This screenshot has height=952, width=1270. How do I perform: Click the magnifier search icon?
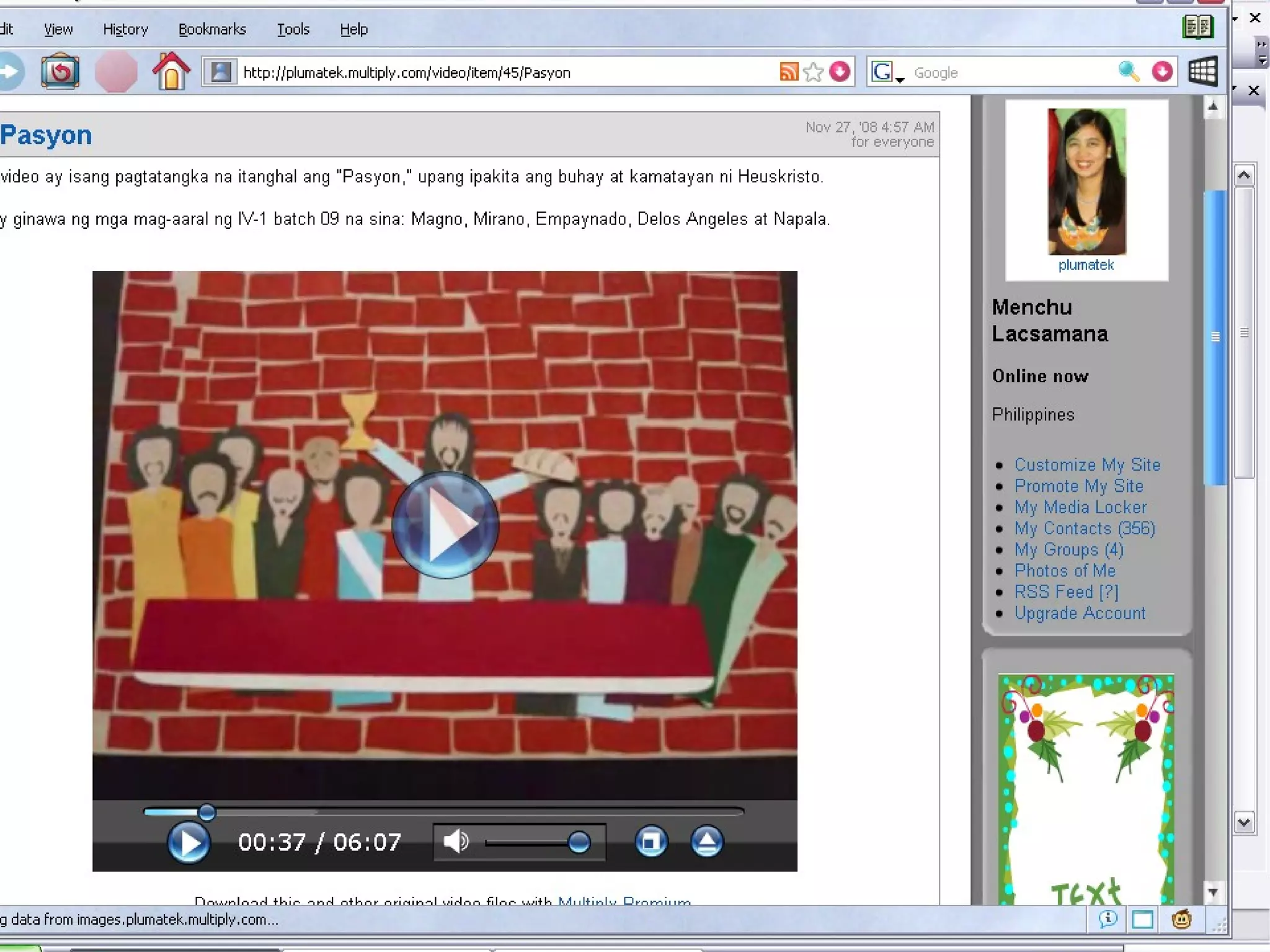1128,72
